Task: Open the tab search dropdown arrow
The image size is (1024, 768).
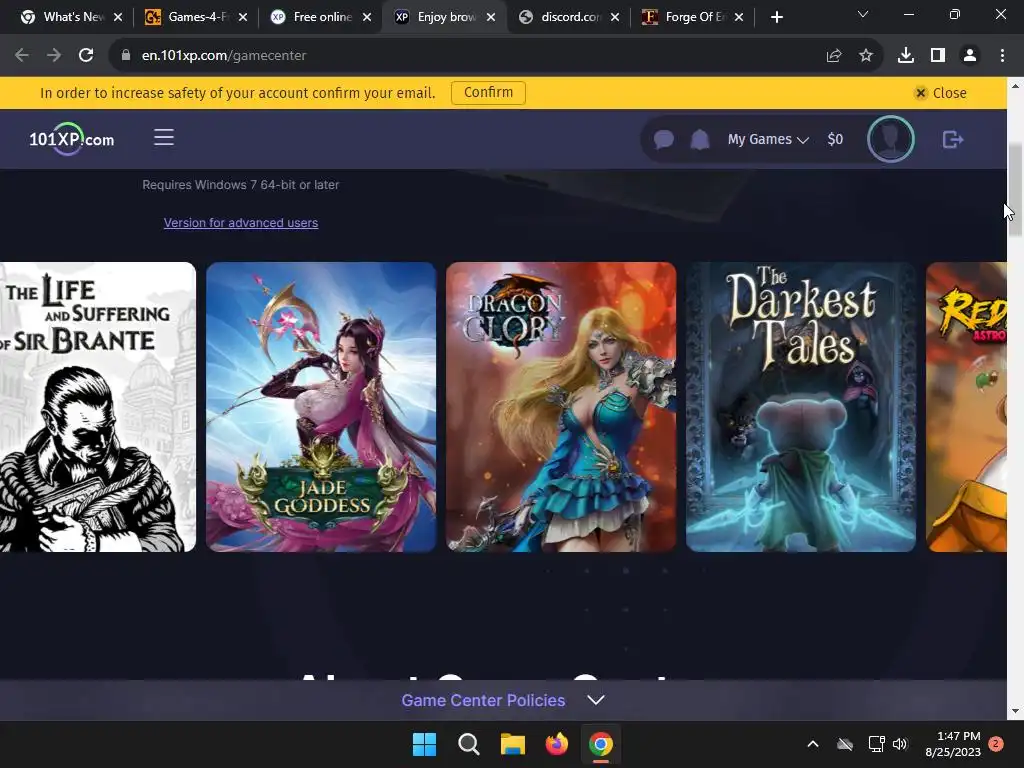Action: pyautogui.click(x=863, y=14)
